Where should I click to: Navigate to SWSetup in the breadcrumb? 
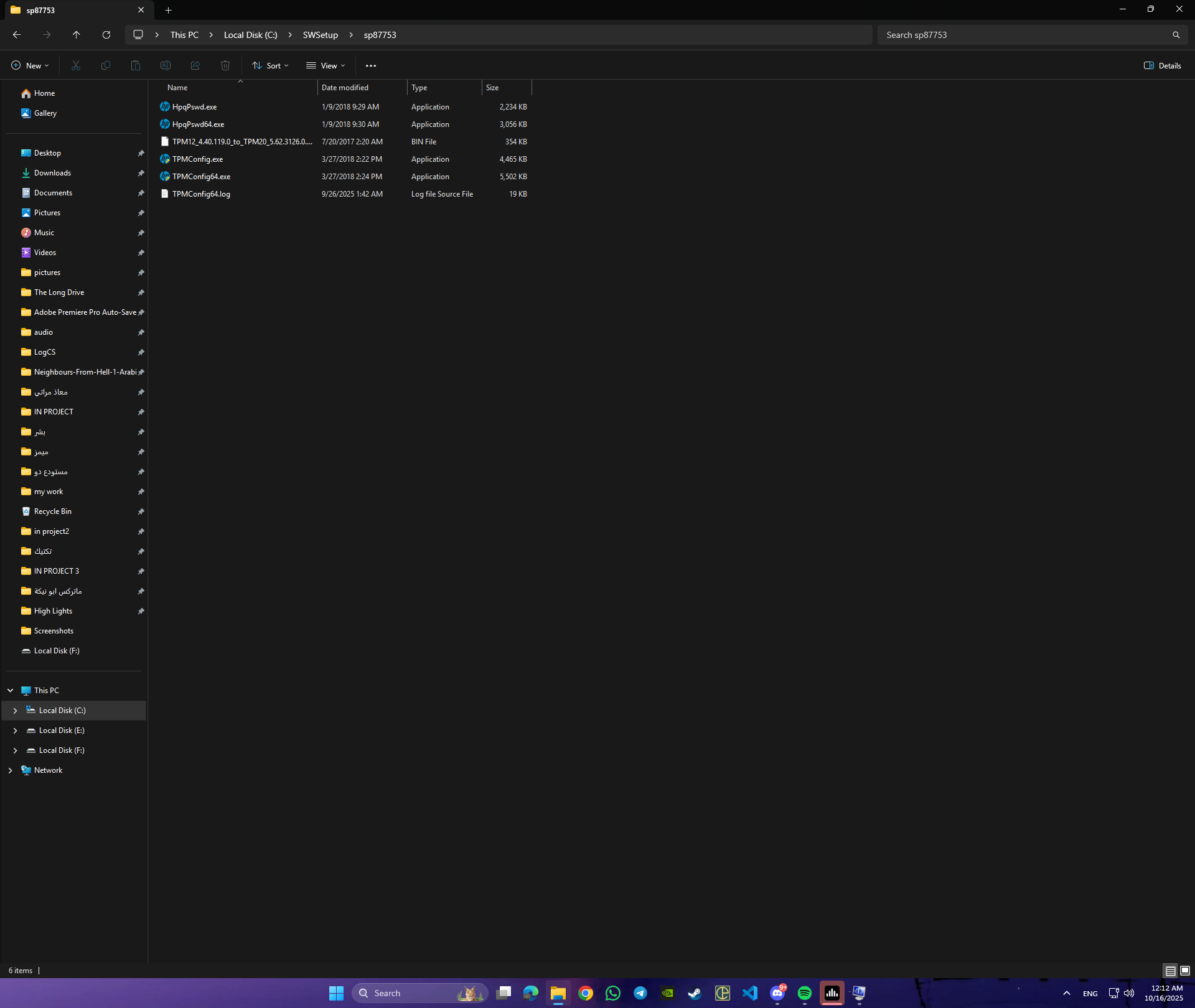tap(321, 35)
